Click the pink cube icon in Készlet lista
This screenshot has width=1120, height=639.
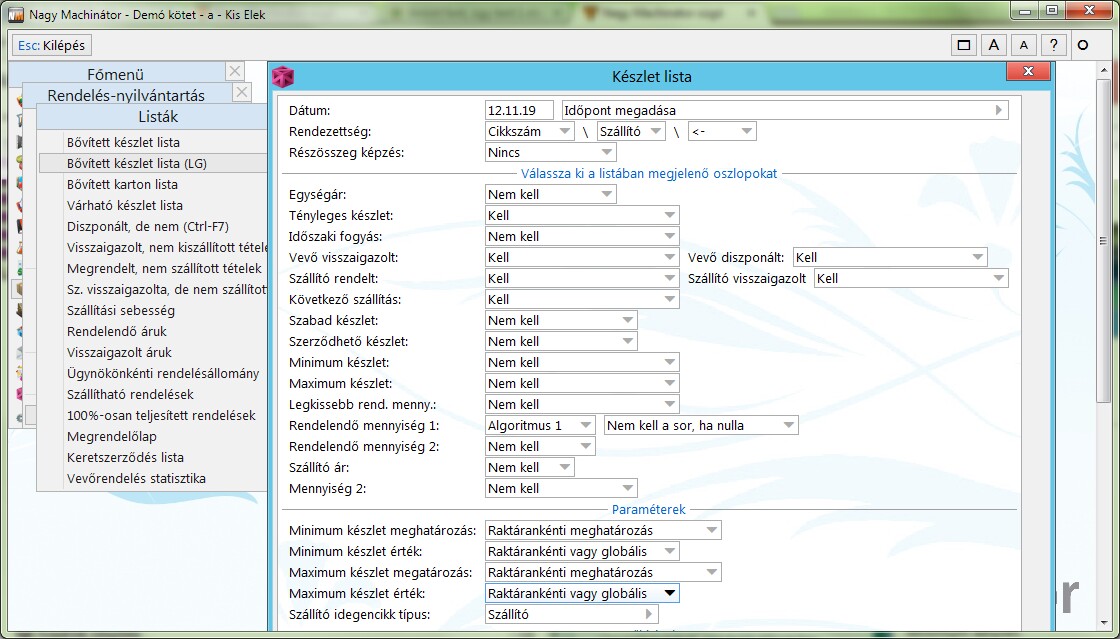click(x=284, y=77)
